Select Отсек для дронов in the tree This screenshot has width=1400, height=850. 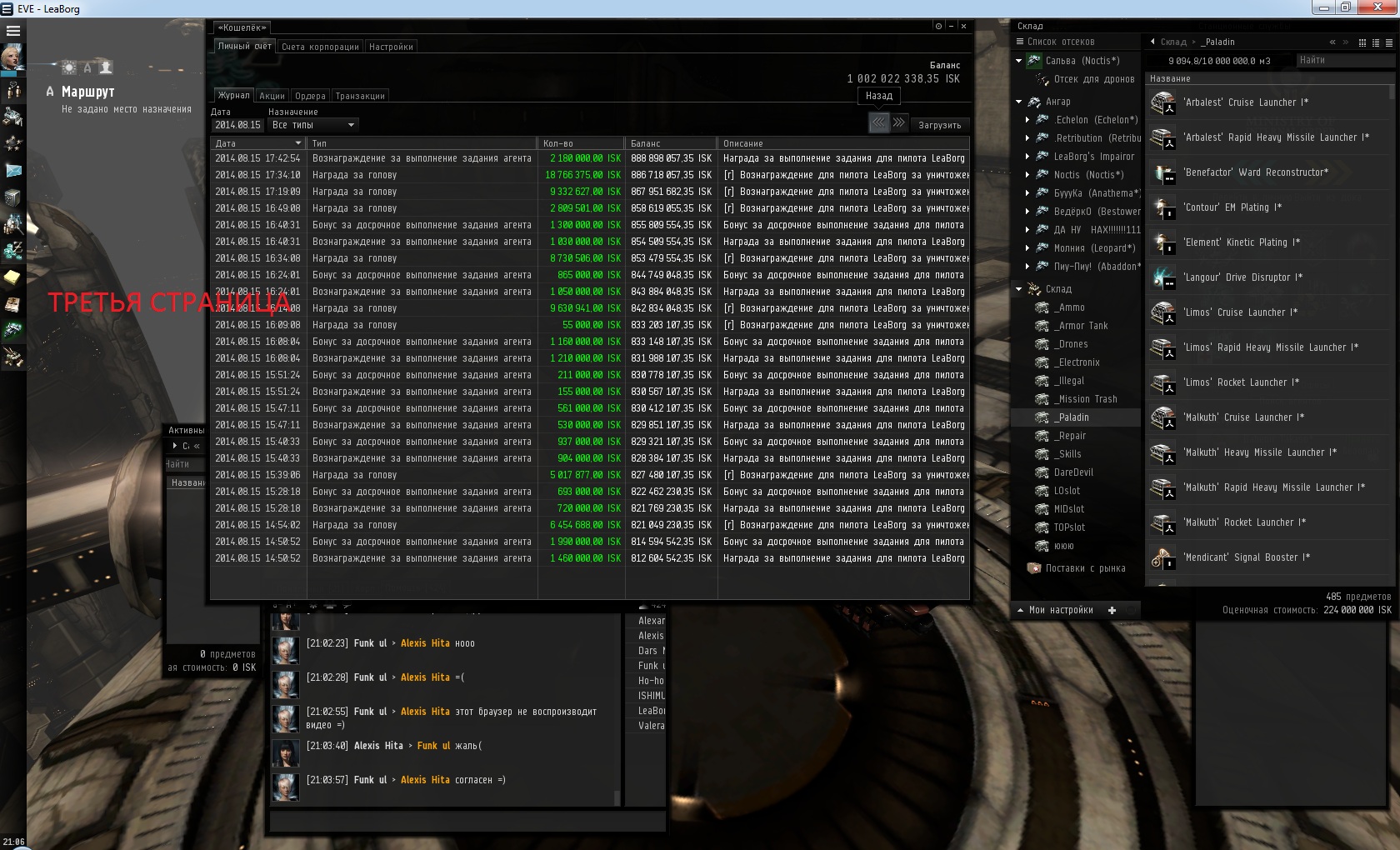(x=1093, y=79)
